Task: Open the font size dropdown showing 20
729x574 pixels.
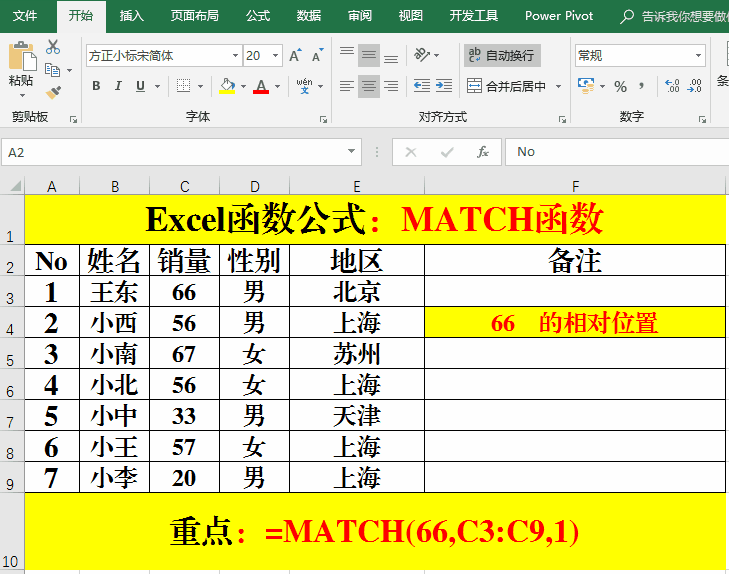Action: 276,56
